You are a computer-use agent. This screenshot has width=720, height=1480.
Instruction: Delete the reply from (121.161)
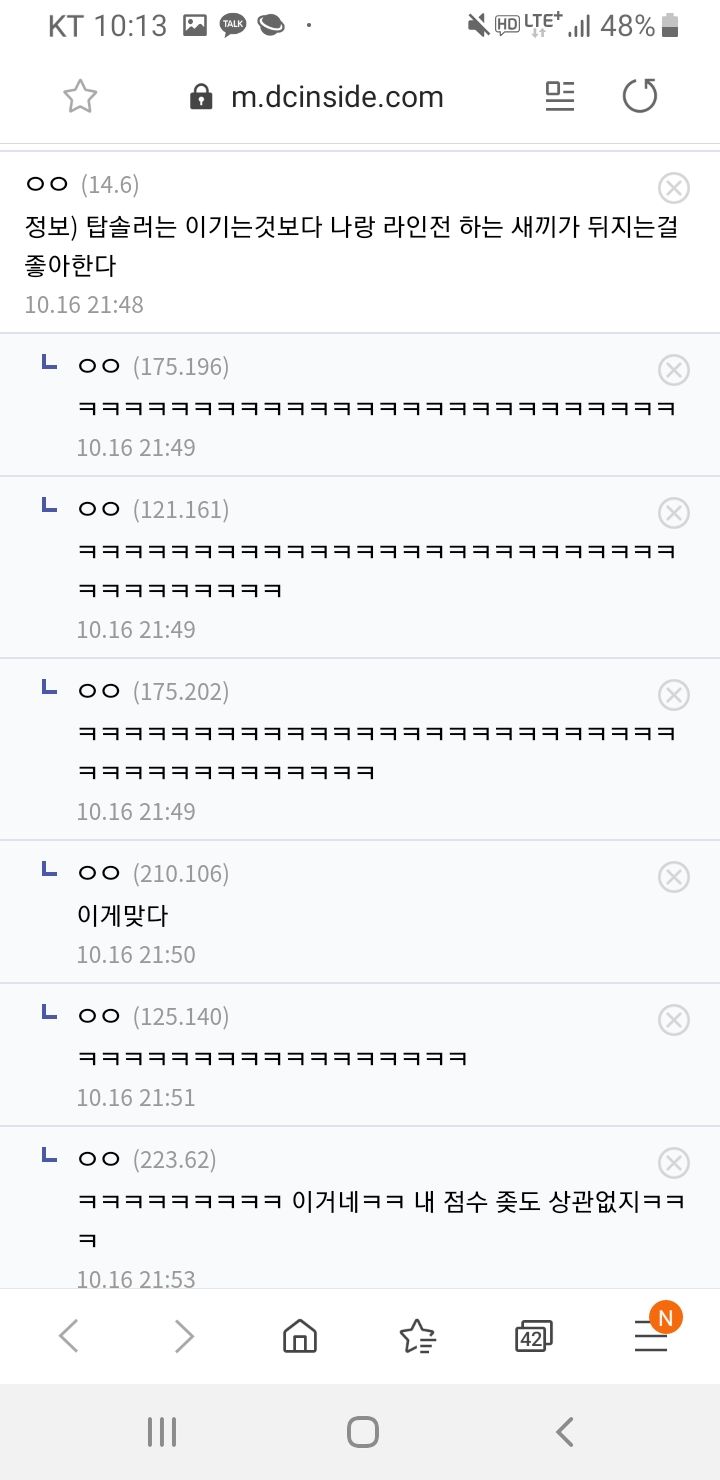[674, 513]
